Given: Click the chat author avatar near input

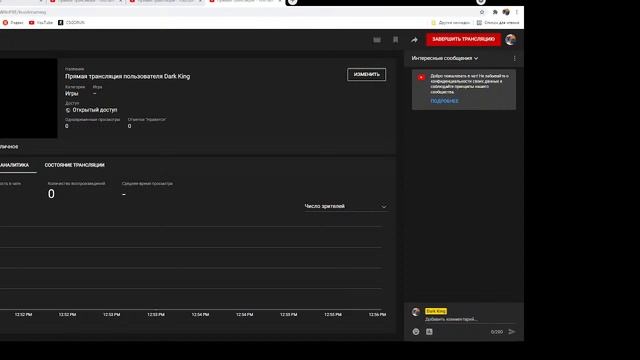Looking at the screenshot, I should coord(416,312).
